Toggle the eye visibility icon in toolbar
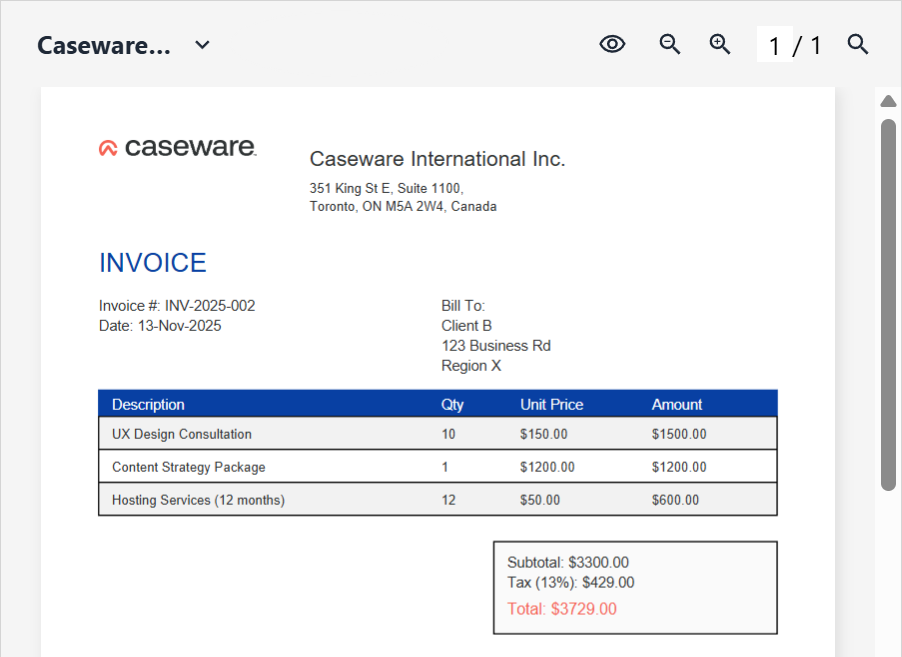Image resolution: width=902 pixels, height=657 pixels. click(x=612, y=44)
